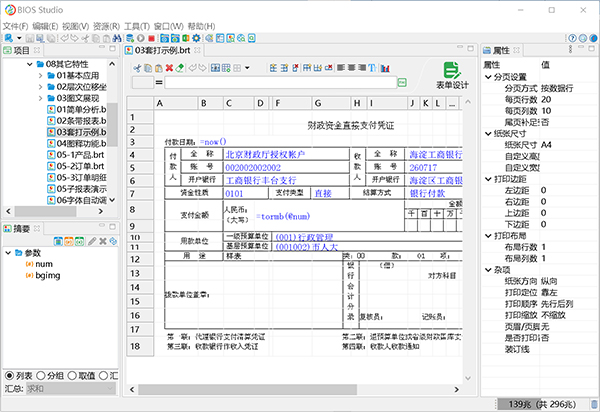Screen dimensions: 600x412
Task: Open the 资源(R) menu
Action: (104, 25)
